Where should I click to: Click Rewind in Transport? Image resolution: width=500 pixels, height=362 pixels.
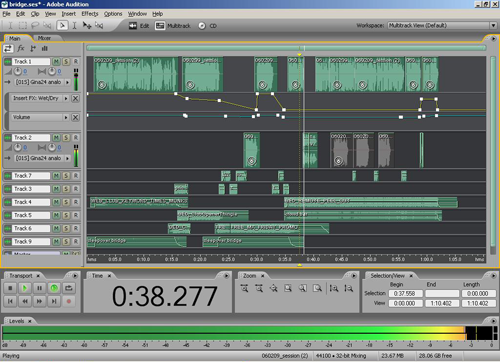pyautogui.click(x=25, y=301)
